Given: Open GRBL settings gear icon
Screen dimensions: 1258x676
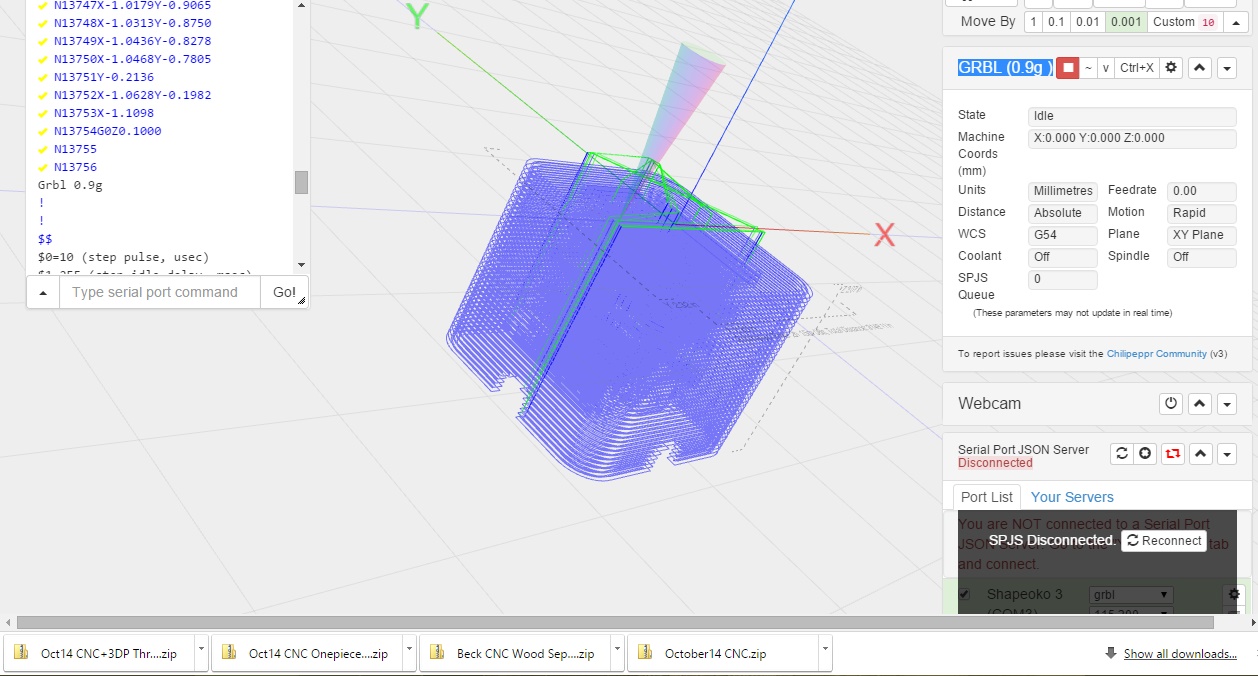Looking at the screenshot, I should point(1171,68).
